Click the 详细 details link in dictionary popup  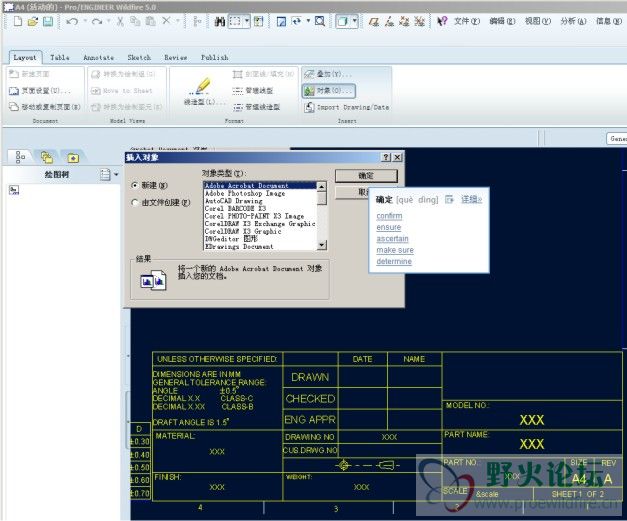(x=472, y=199)
